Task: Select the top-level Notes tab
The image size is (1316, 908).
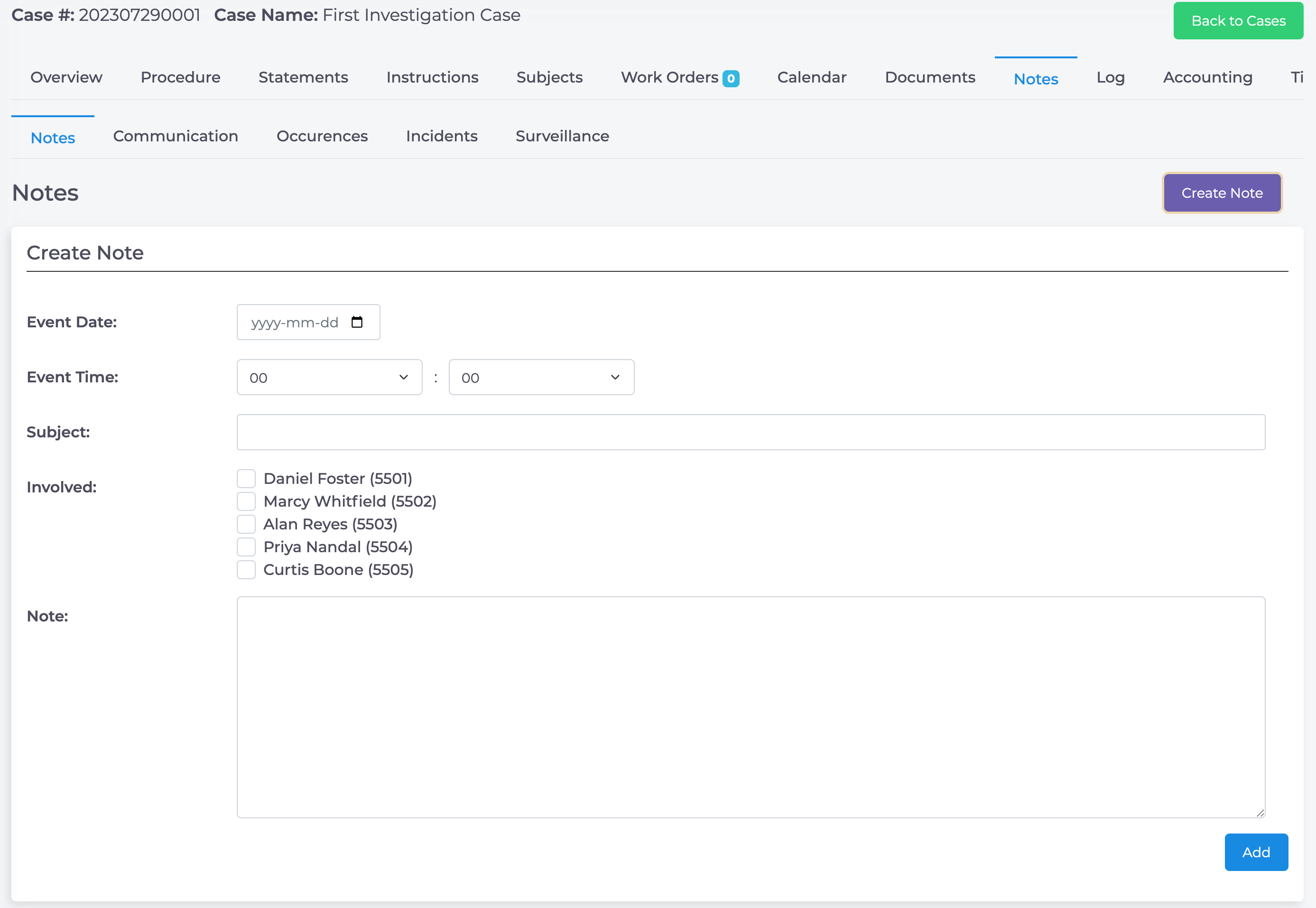Action: pyautogui.click(x=1036, y=78)
